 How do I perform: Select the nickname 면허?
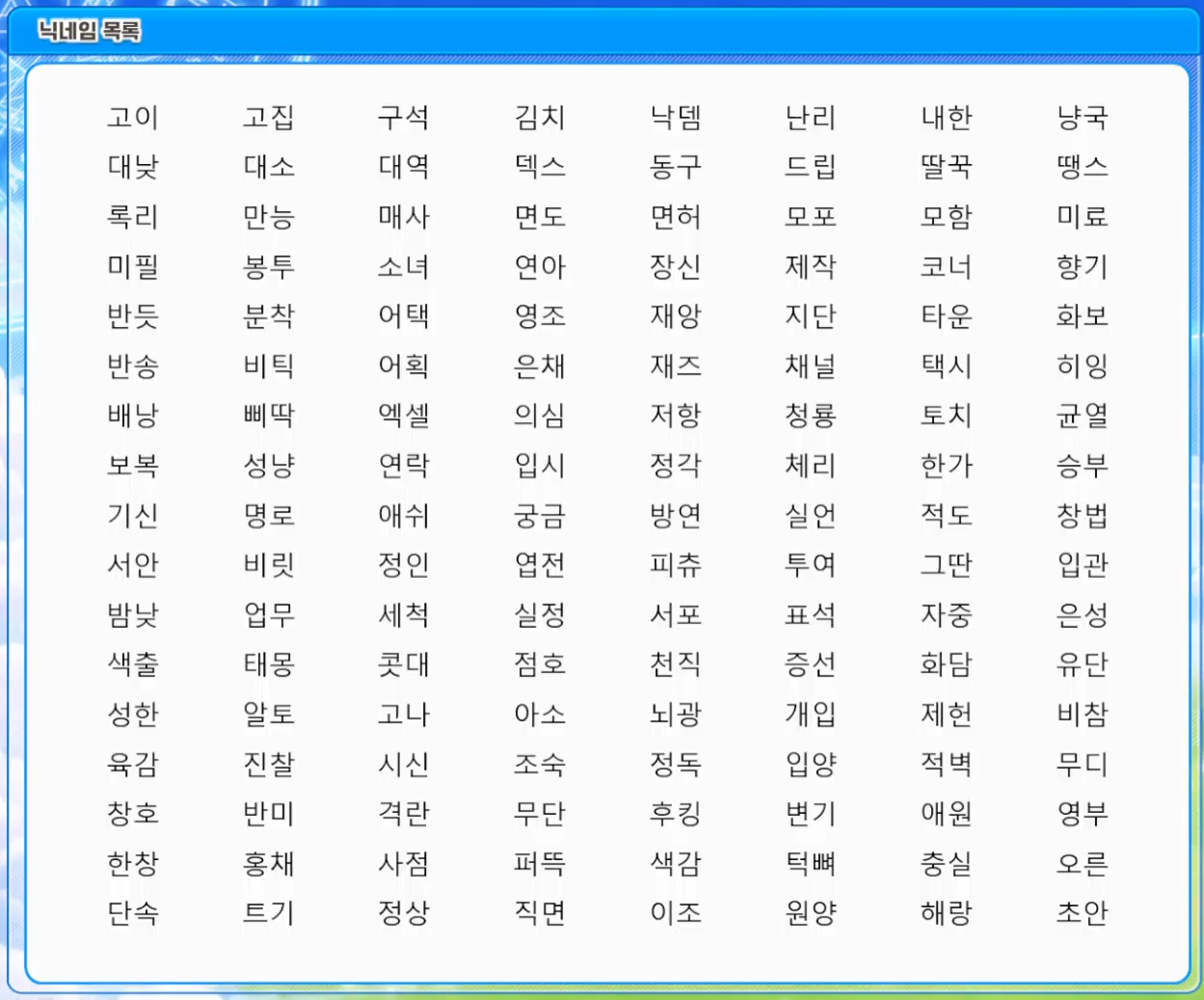pos(676,217)
